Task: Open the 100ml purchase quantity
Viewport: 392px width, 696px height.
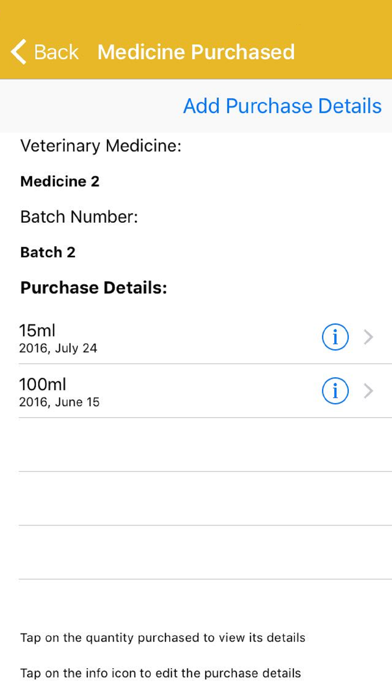Action: pos(43,384)
